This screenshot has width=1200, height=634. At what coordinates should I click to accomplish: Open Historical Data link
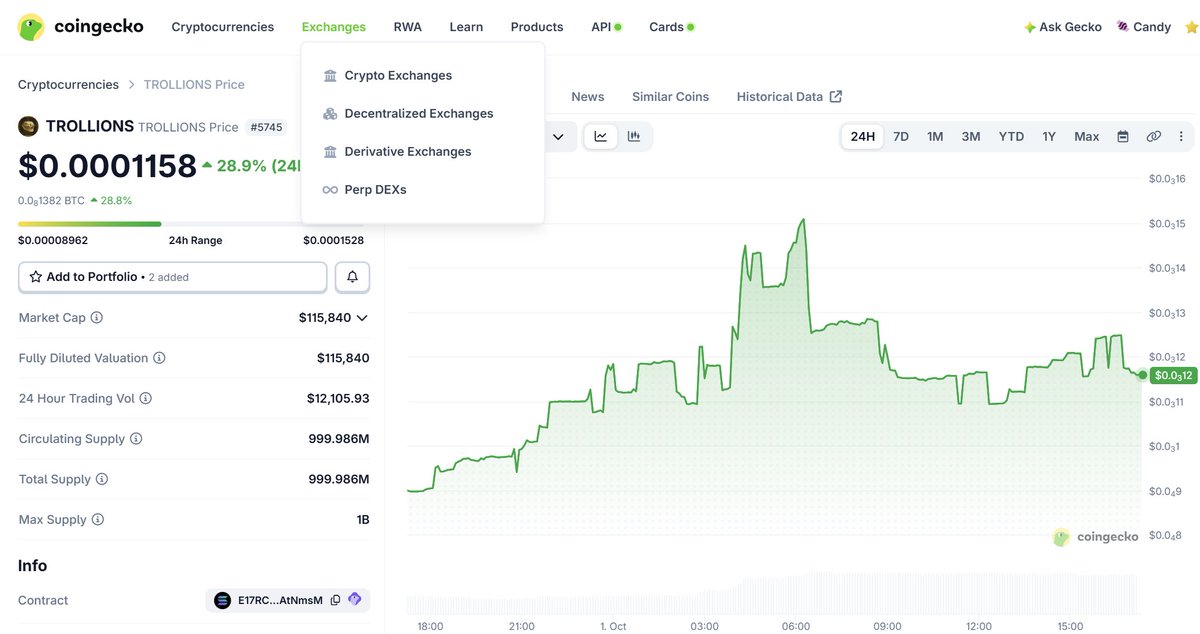(789, 97)
